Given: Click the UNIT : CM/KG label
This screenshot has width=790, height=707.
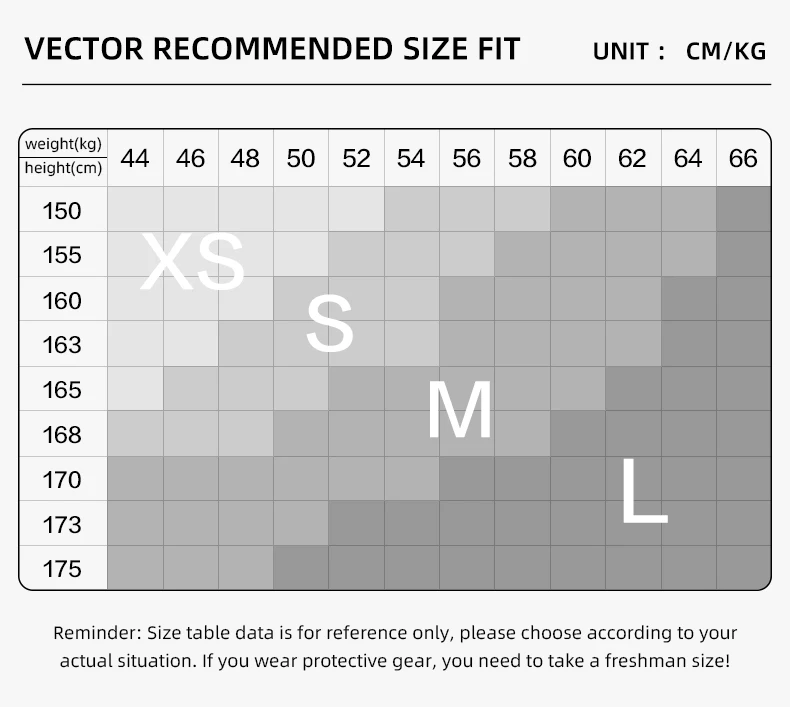Looking at the screenshot, I should point(679,51).
